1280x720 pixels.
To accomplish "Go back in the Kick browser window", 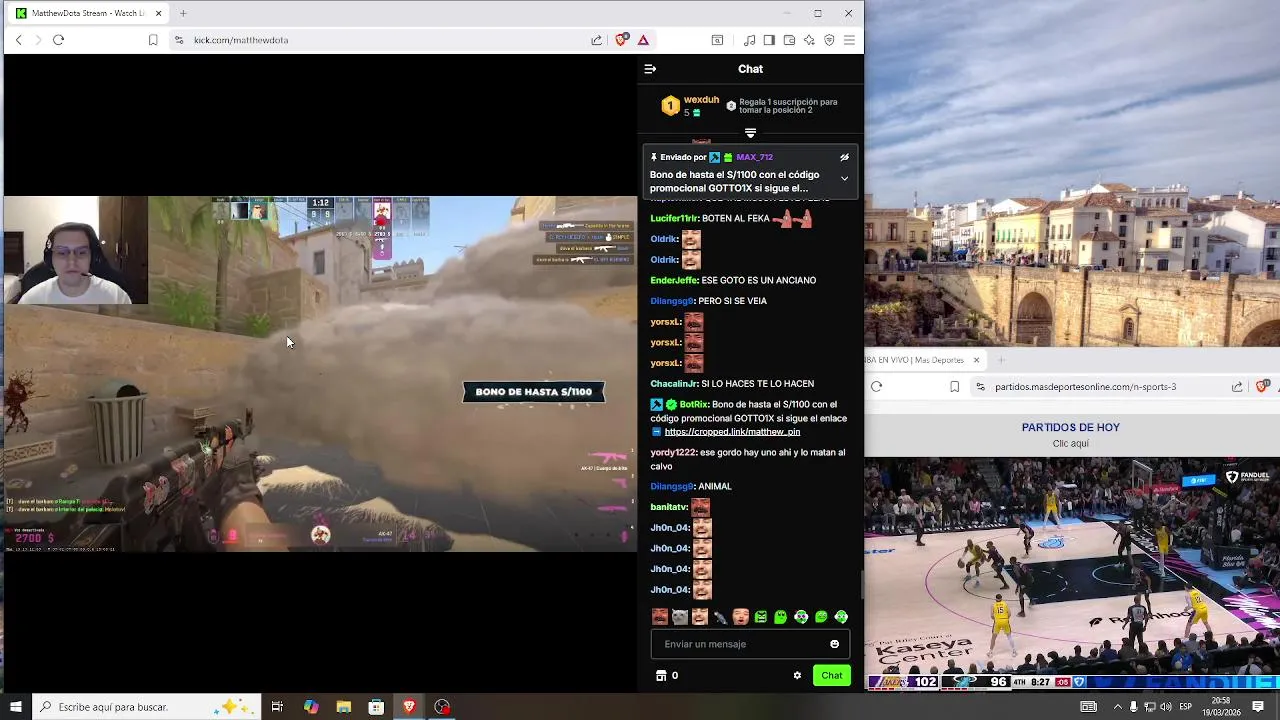I will click(18, 40).
